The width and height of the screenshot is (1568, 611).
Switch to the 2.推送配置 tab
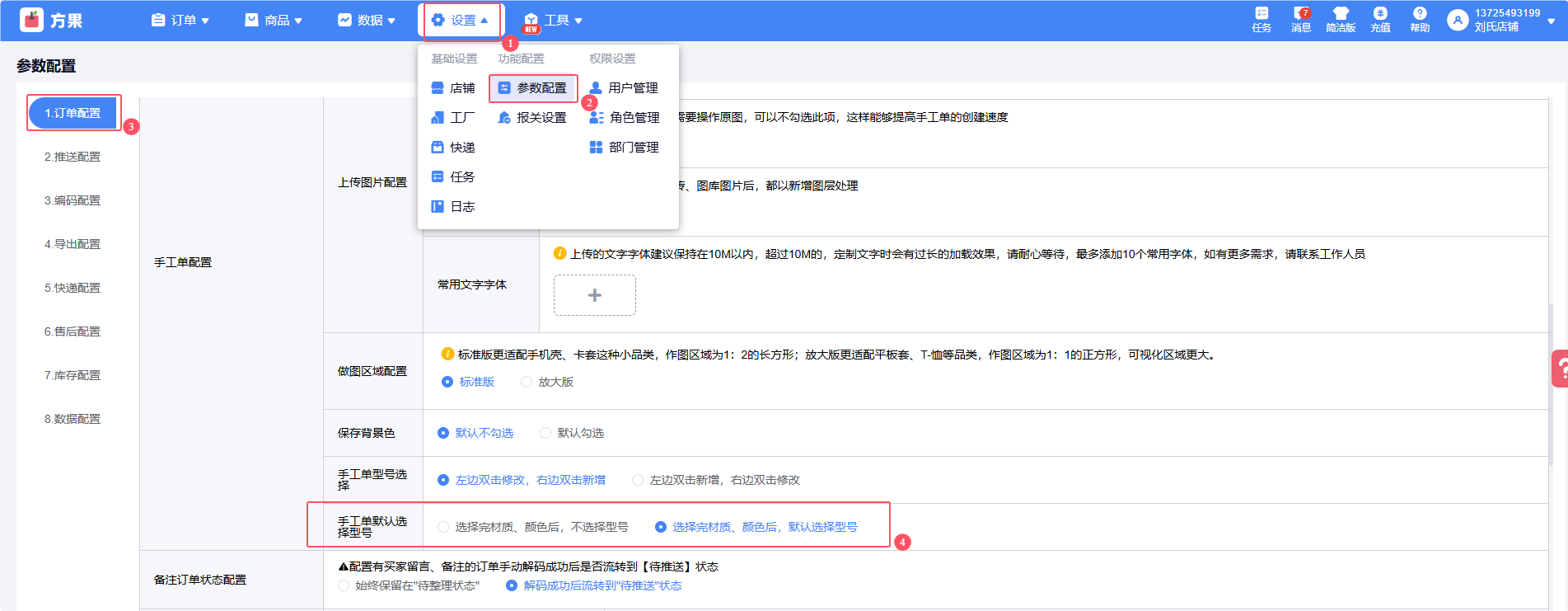click(x=73, y=157)
